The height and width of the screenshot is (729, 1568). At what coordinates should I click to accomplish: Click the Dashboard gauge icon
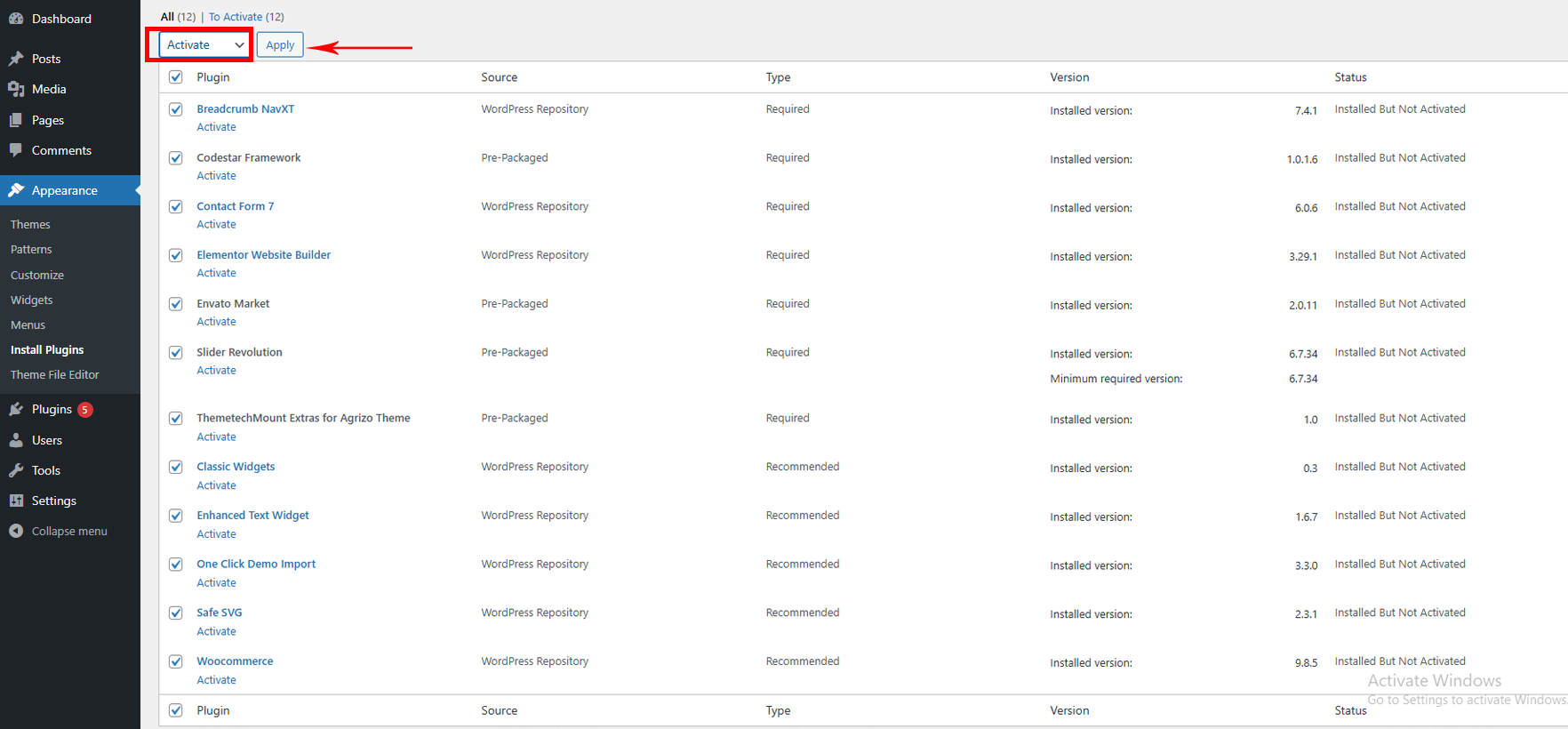[16, 19]
